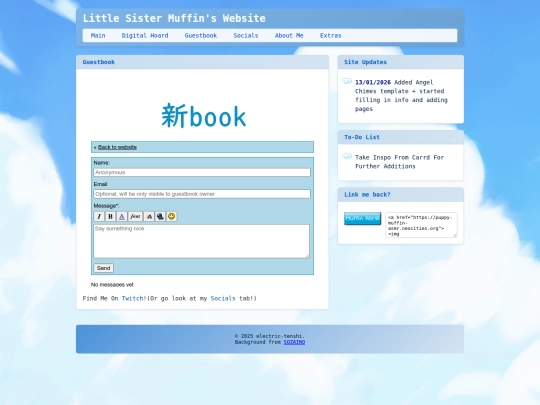
Task: Click the Site Updates heading
Action: pos(365,62)
